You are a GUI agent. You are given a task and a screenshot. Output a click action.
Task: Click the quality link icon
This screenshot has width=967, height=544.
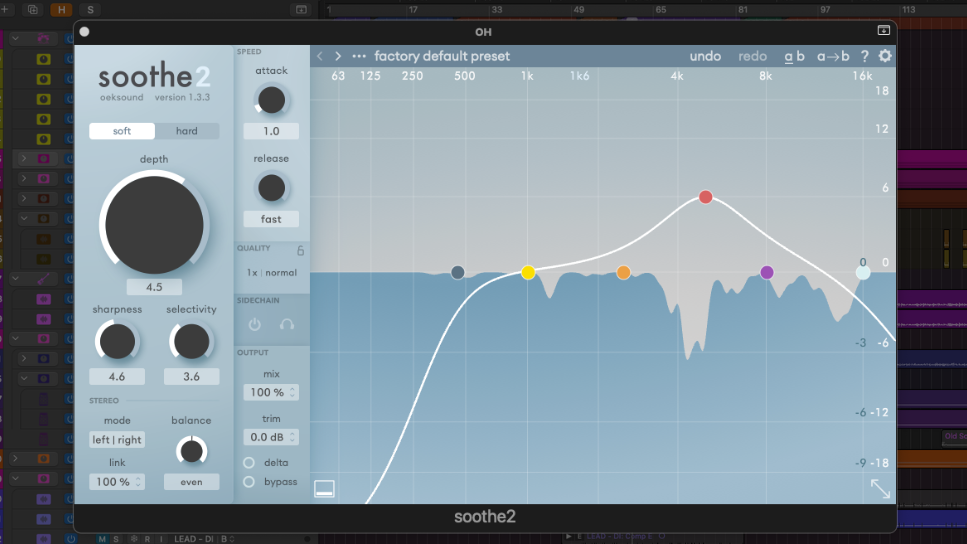click(300, 250)
